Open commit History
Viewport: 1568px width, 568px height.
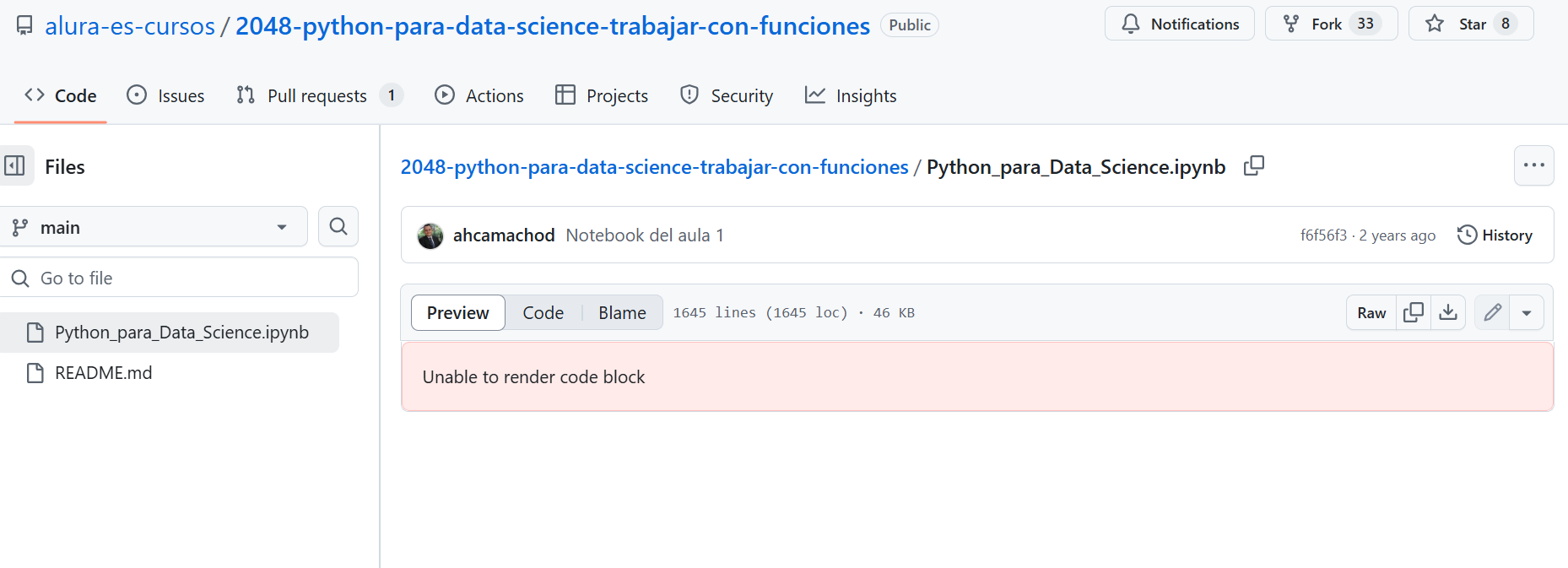(x=1495, y=235)
